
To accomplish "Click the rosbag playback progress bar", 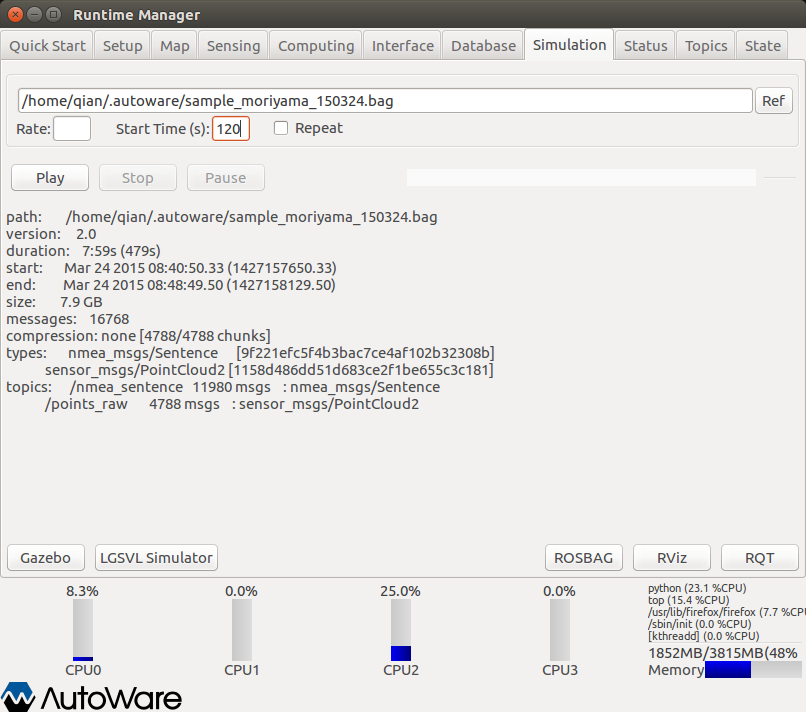I will coord(581,177).
